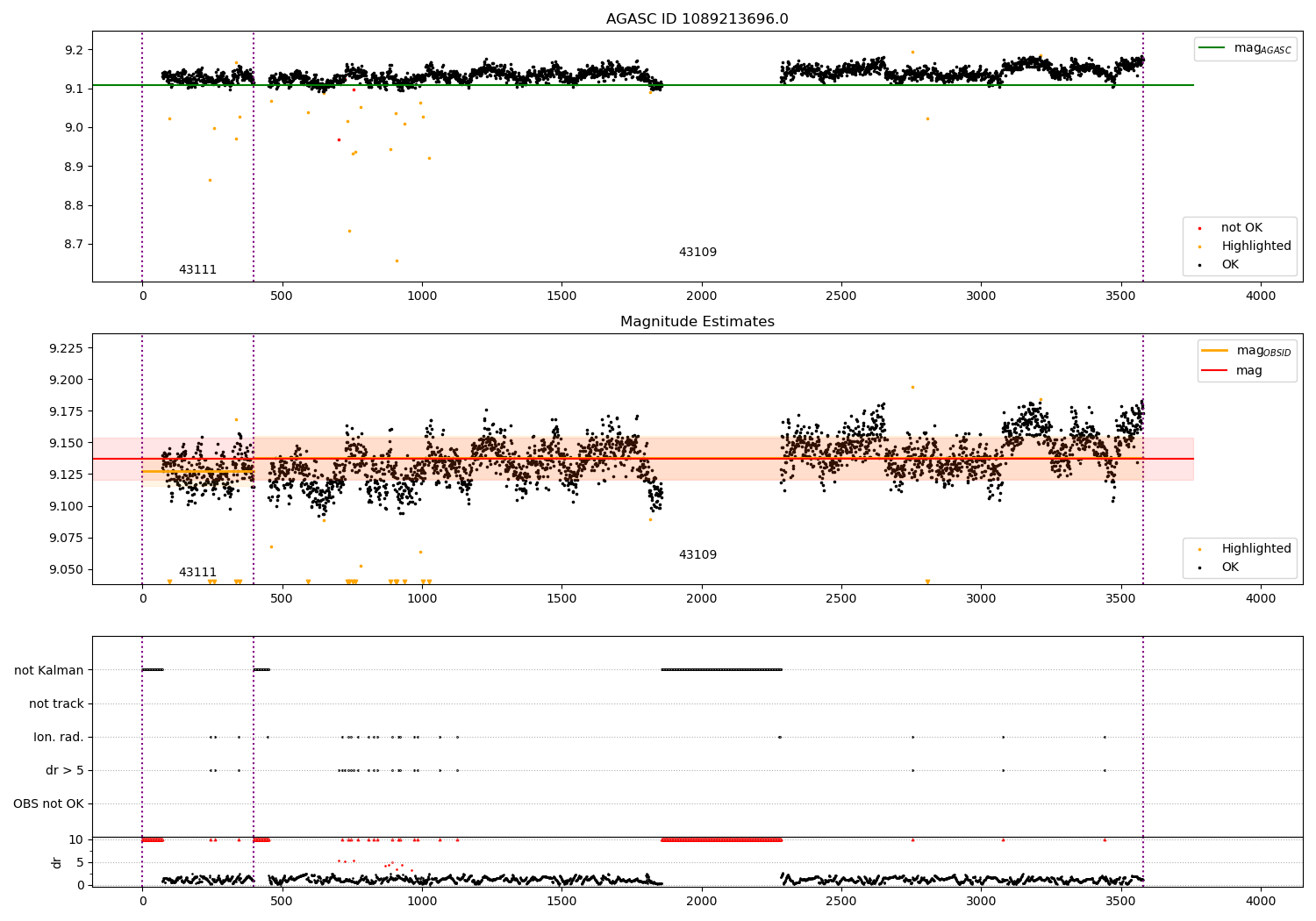Click the 'not track' axis label
1316x921 pixels.
click(56, 703)
